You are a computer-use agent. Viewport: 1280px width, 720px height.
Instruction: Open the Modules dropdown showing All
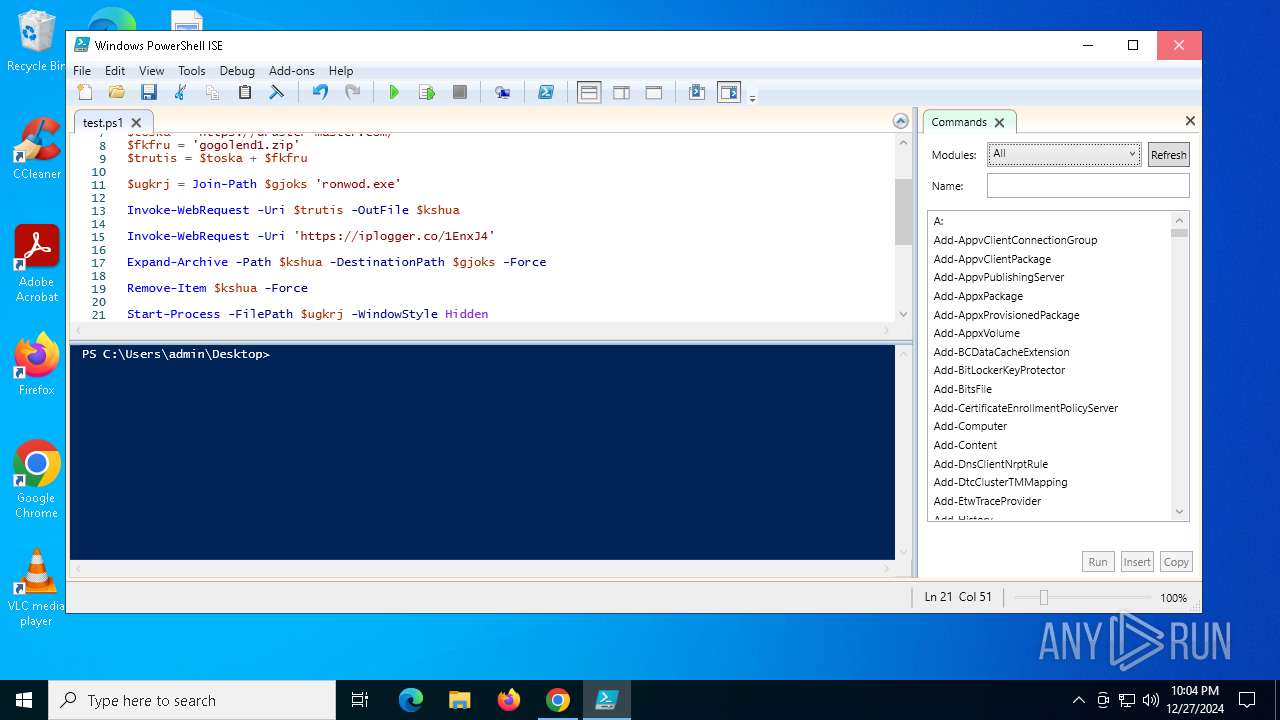[1064, 154]
